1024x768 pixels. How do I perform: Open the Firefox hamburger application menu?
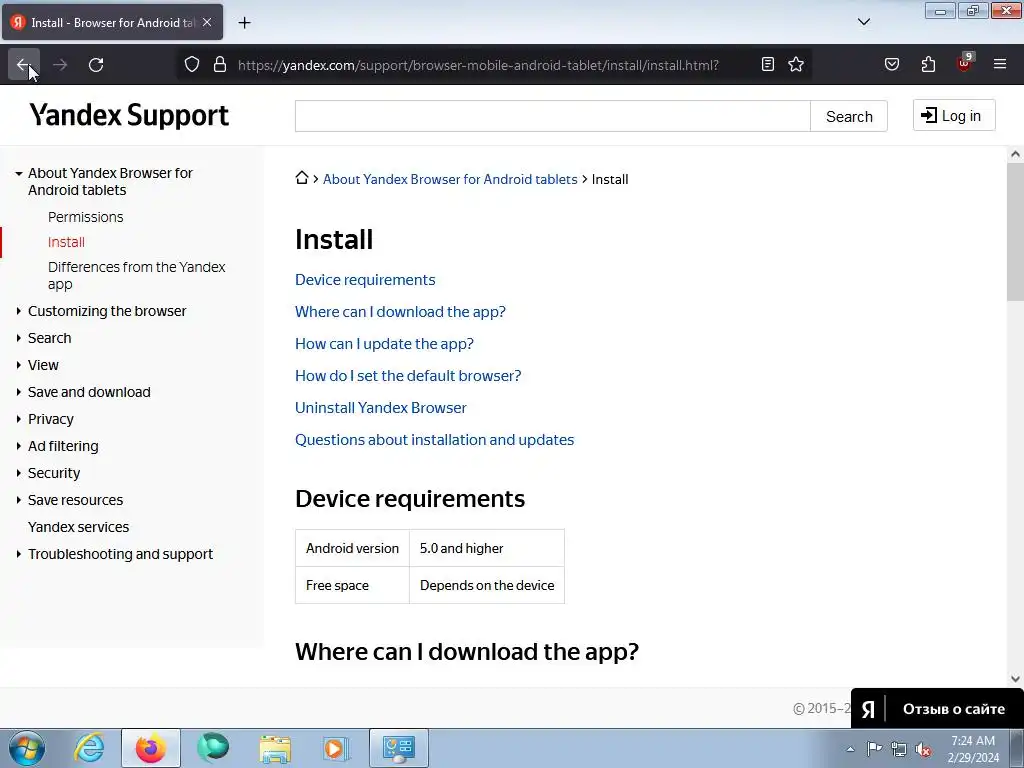pos(1000,64)
